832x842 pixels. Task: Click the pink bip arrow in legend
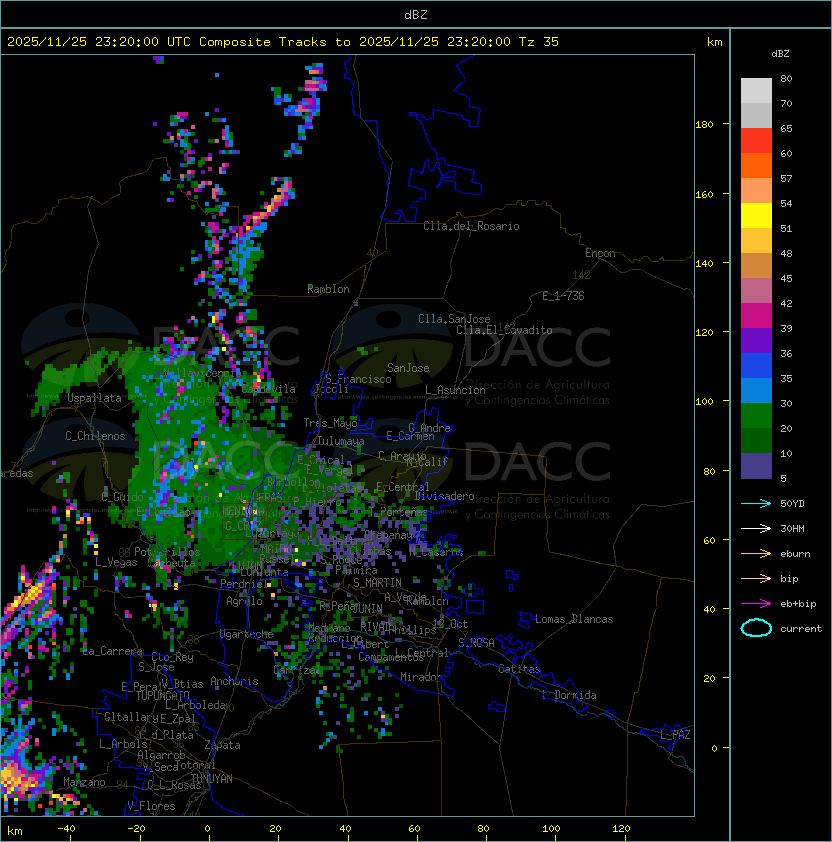pyautogui.click(x=756, y=578)
